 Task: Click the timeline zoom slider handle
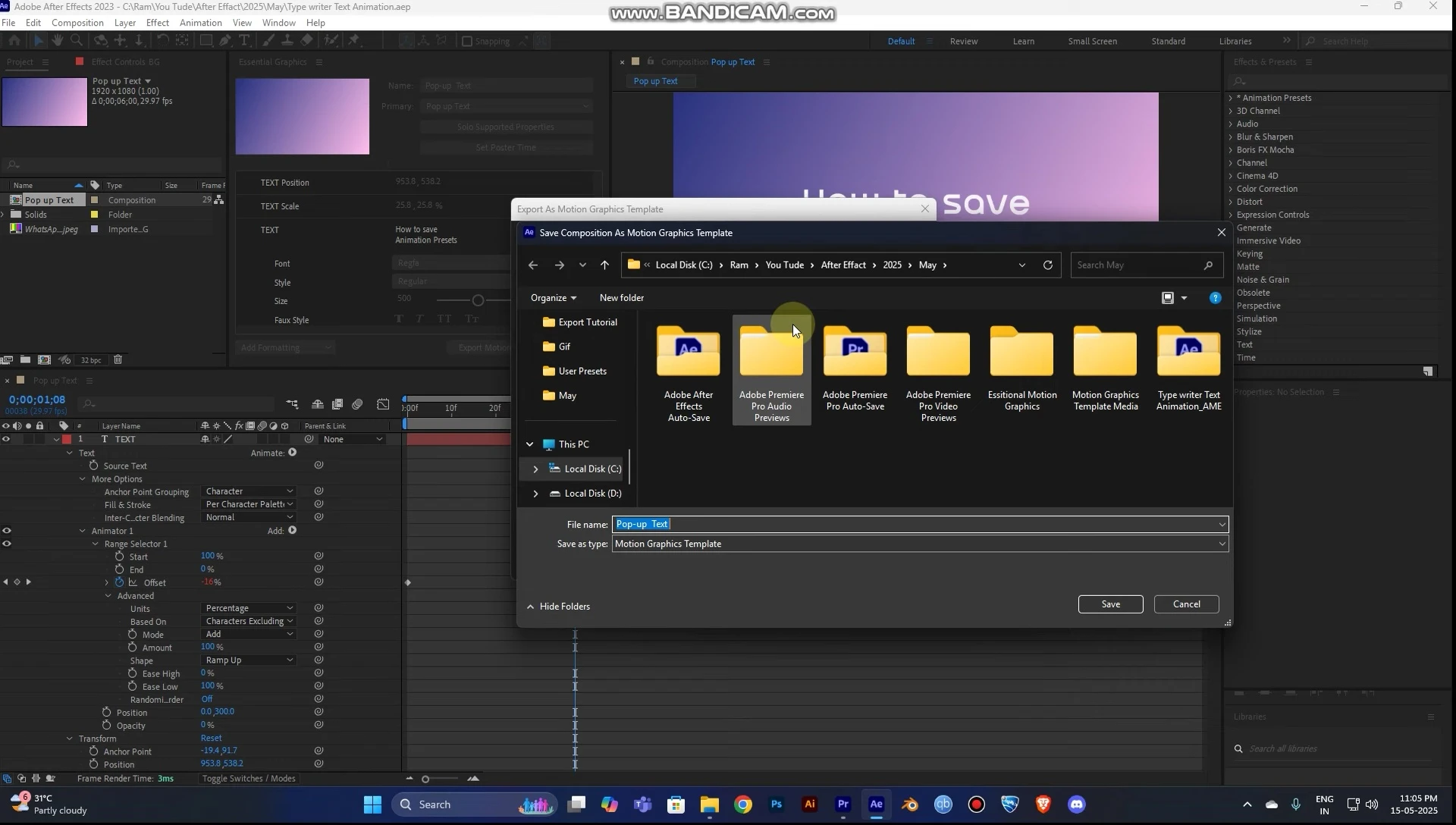pyautogui.click(x=425, y=780)
